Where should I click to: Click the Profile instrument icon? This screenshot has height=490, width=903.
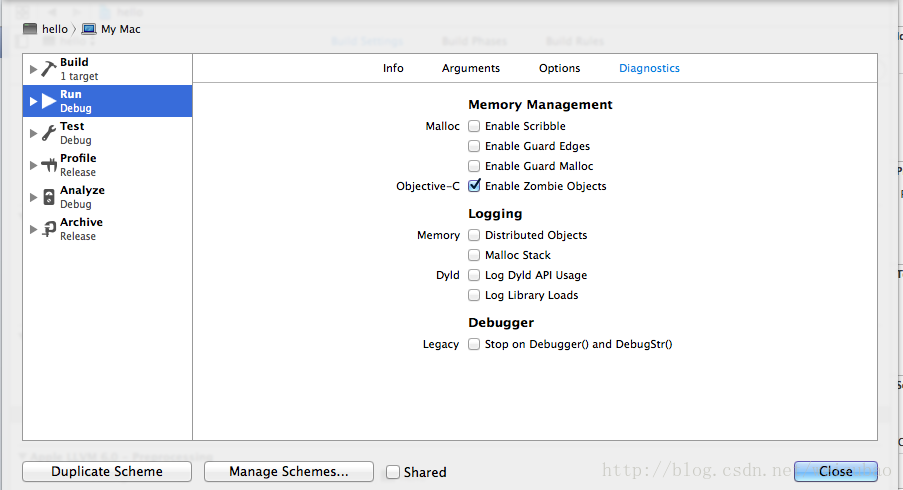[x=49, y=165]
